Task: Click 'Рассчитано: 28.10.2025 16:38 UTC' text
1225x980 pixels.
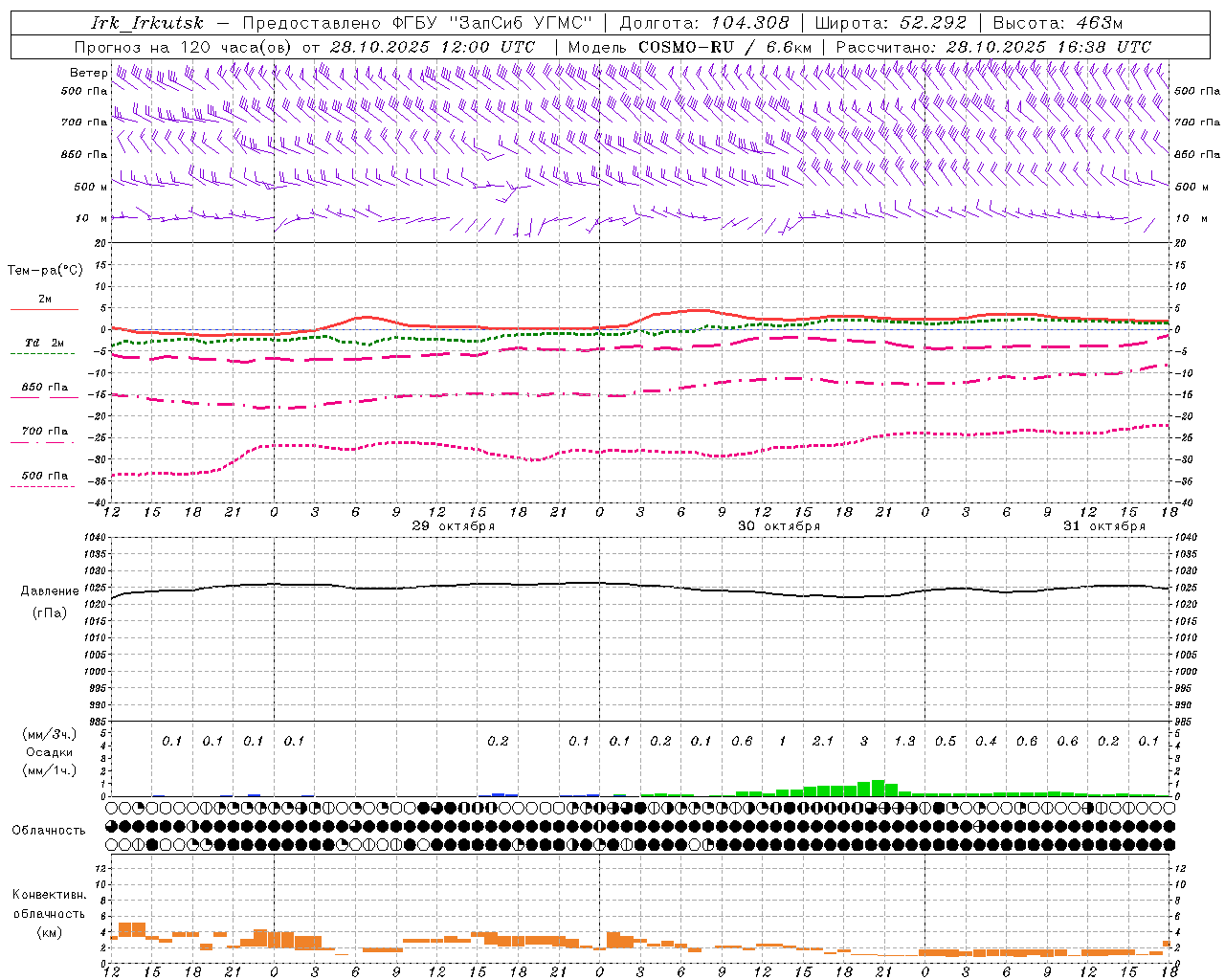Action: [993, 47]
